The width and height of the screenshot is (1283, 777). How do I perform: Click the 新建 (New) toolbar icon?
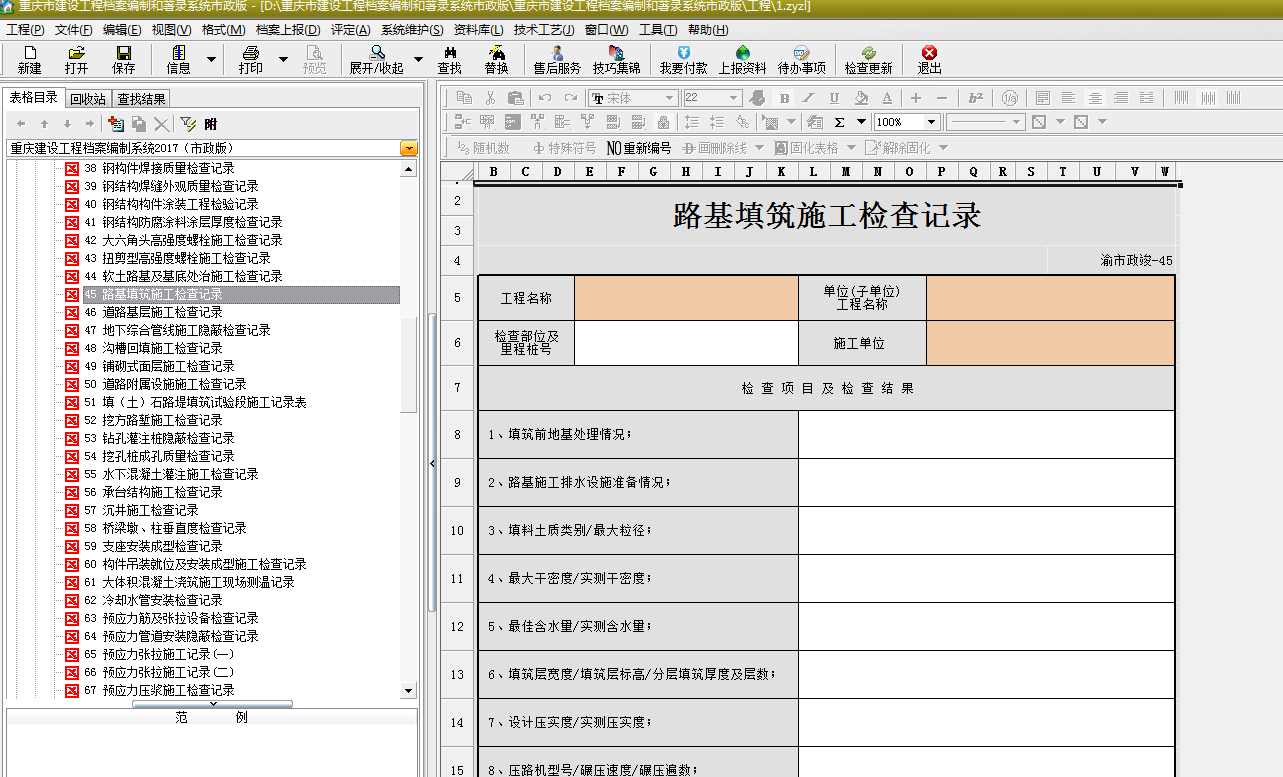[x=29, y=59]
